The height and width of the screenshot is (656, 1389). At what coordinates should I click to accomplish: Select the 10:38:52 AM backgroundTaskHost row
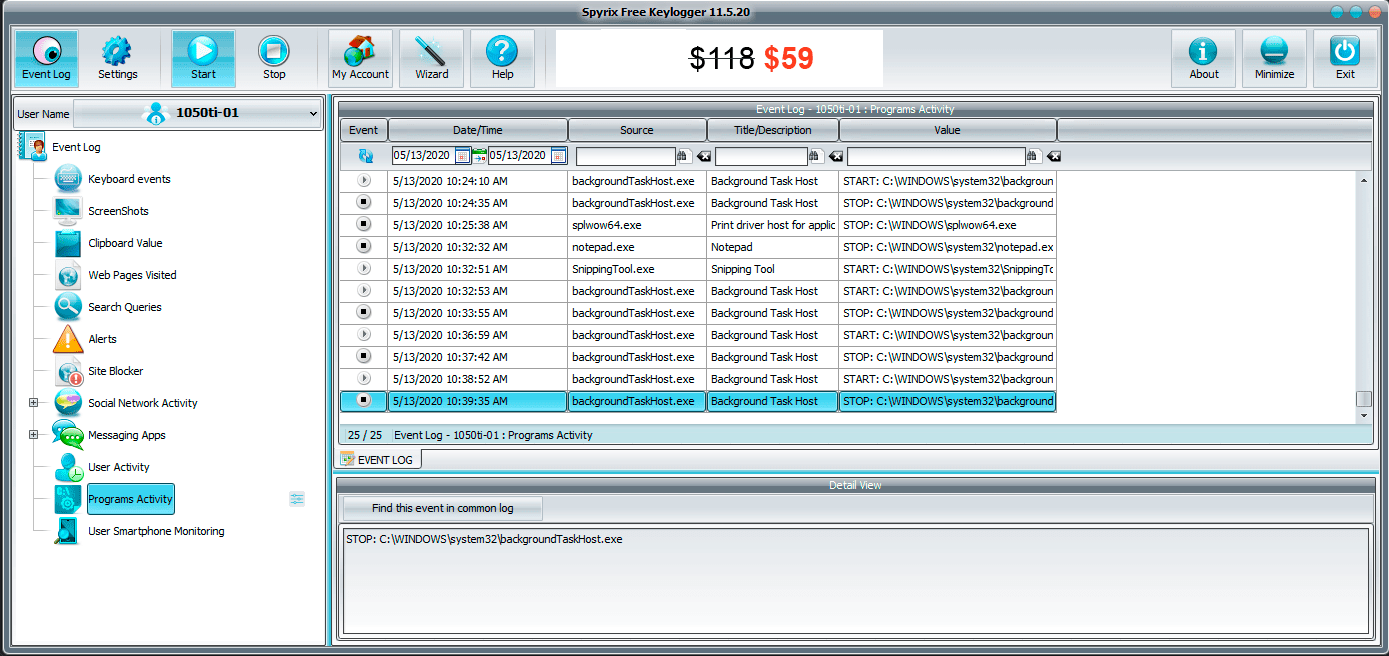pyautogui.click(x=698, y=379)
